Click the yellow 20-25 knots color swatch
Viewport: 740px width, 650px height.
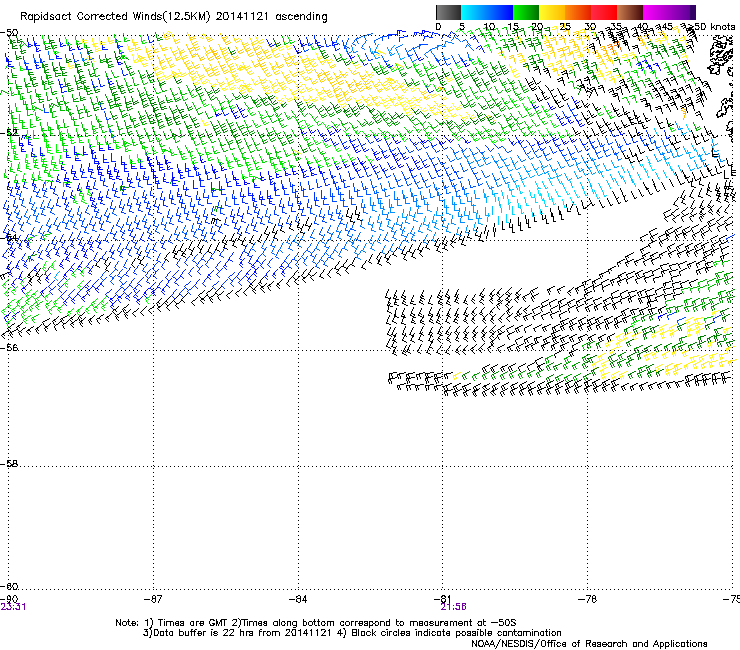(x=552, y=12)
